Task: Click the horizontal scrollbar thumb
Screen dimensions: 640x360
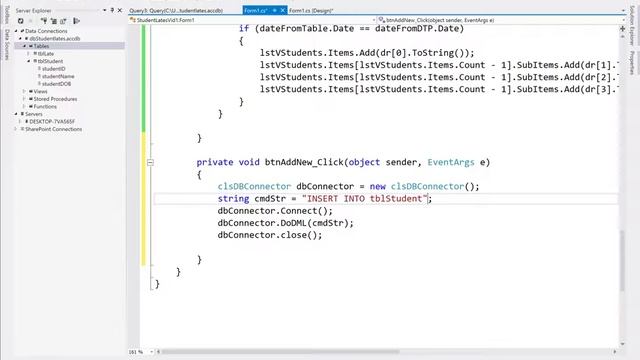Action: 281,351
